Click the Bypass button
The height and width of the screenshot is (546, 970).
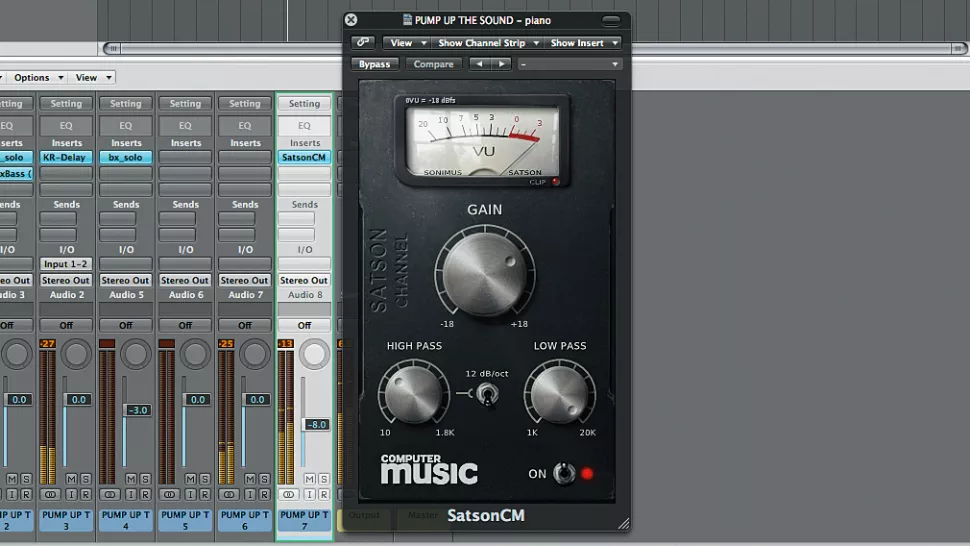375,64
